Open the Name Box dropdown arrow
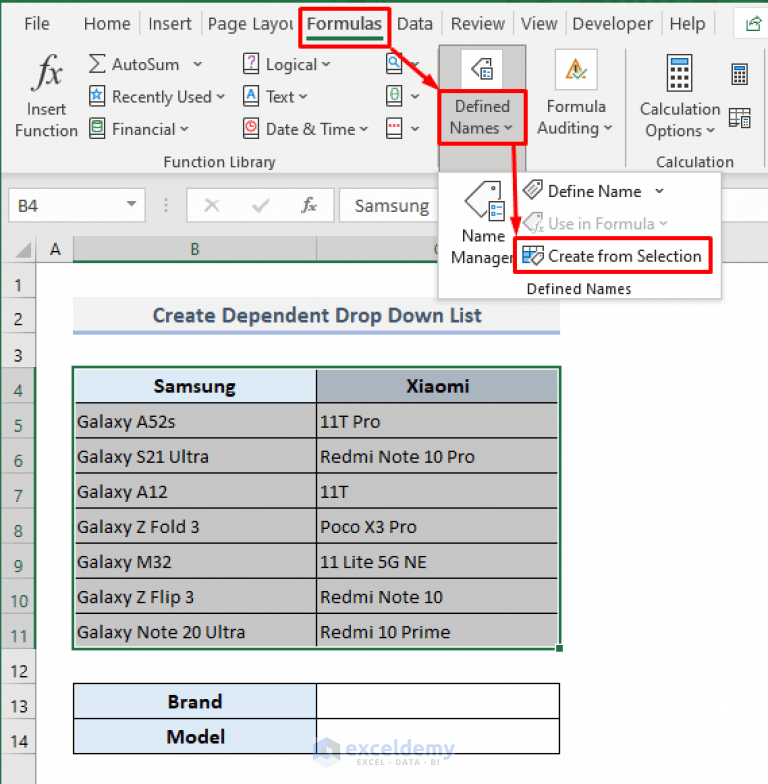 [132, 204]
